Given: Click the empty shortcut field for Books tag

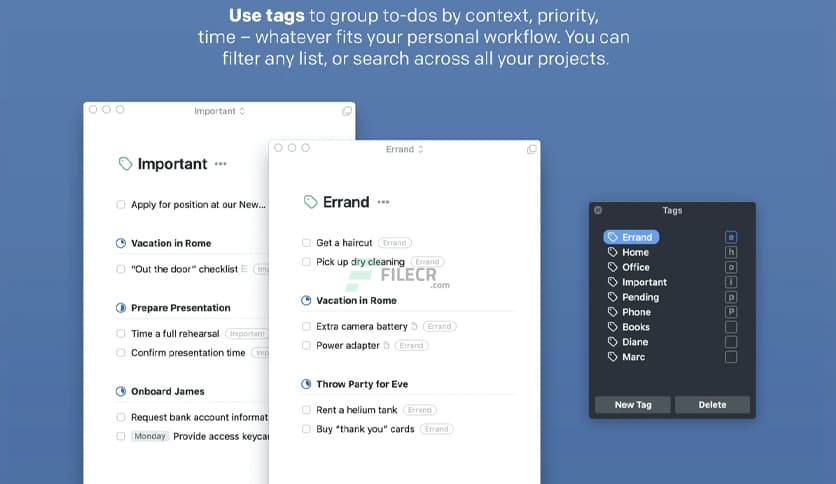Looking at the screenshot, I should [731, 327].
